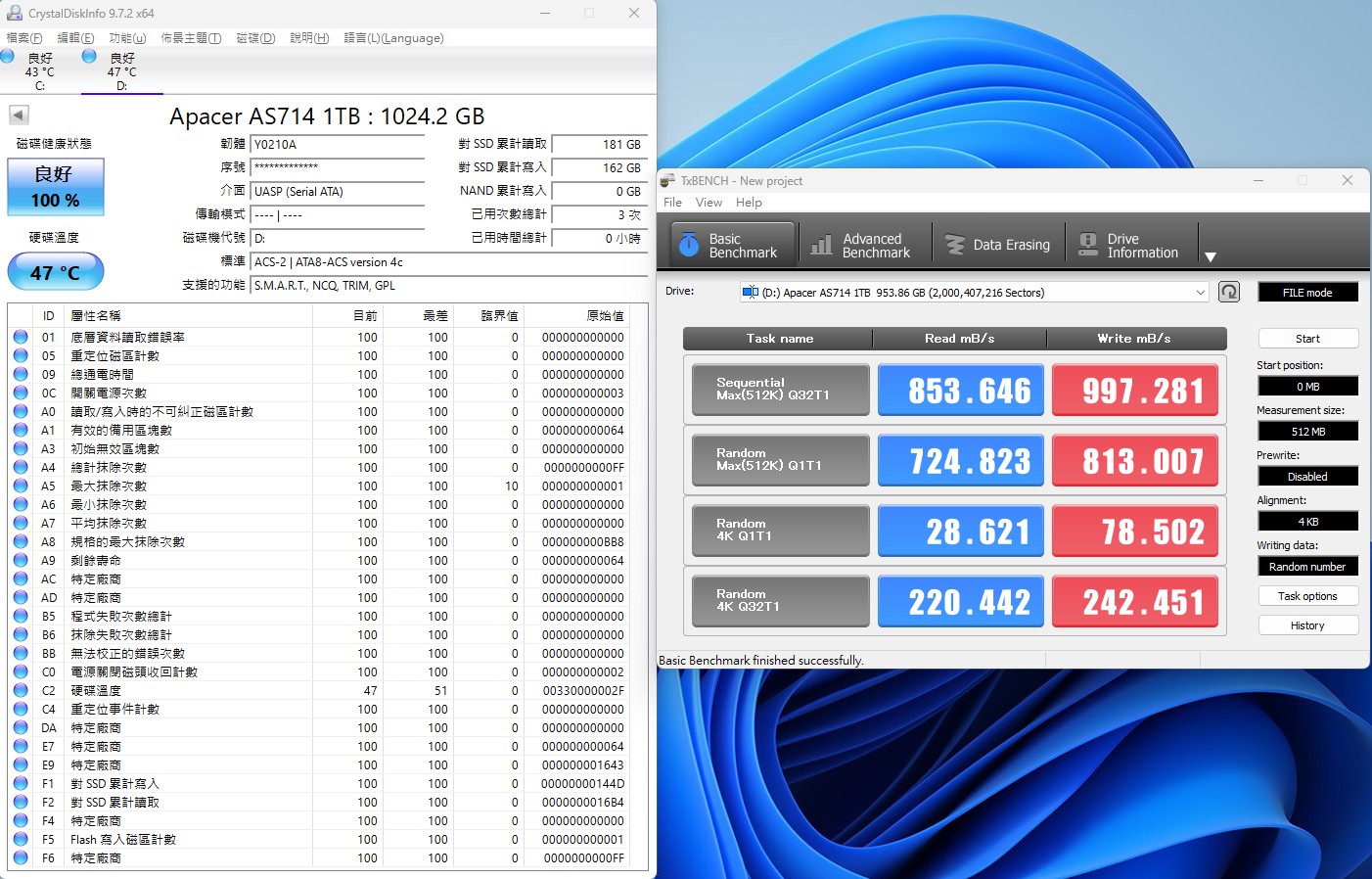
Task: Click the status orb for attribute B5
Action: coord(21,616)
